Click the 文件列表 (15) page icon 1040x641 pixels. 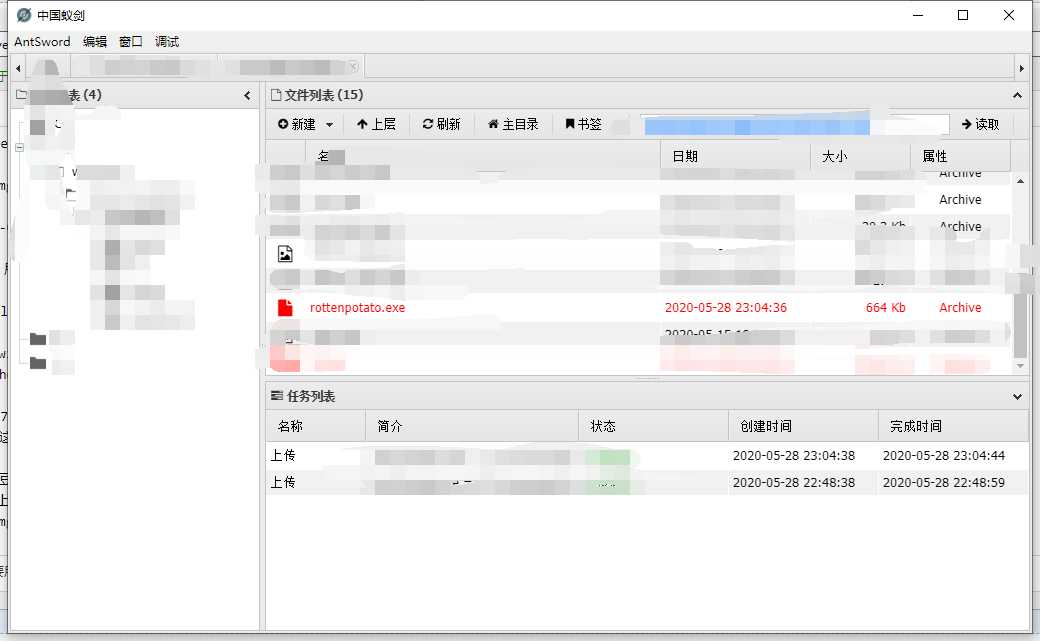(276, 96)
